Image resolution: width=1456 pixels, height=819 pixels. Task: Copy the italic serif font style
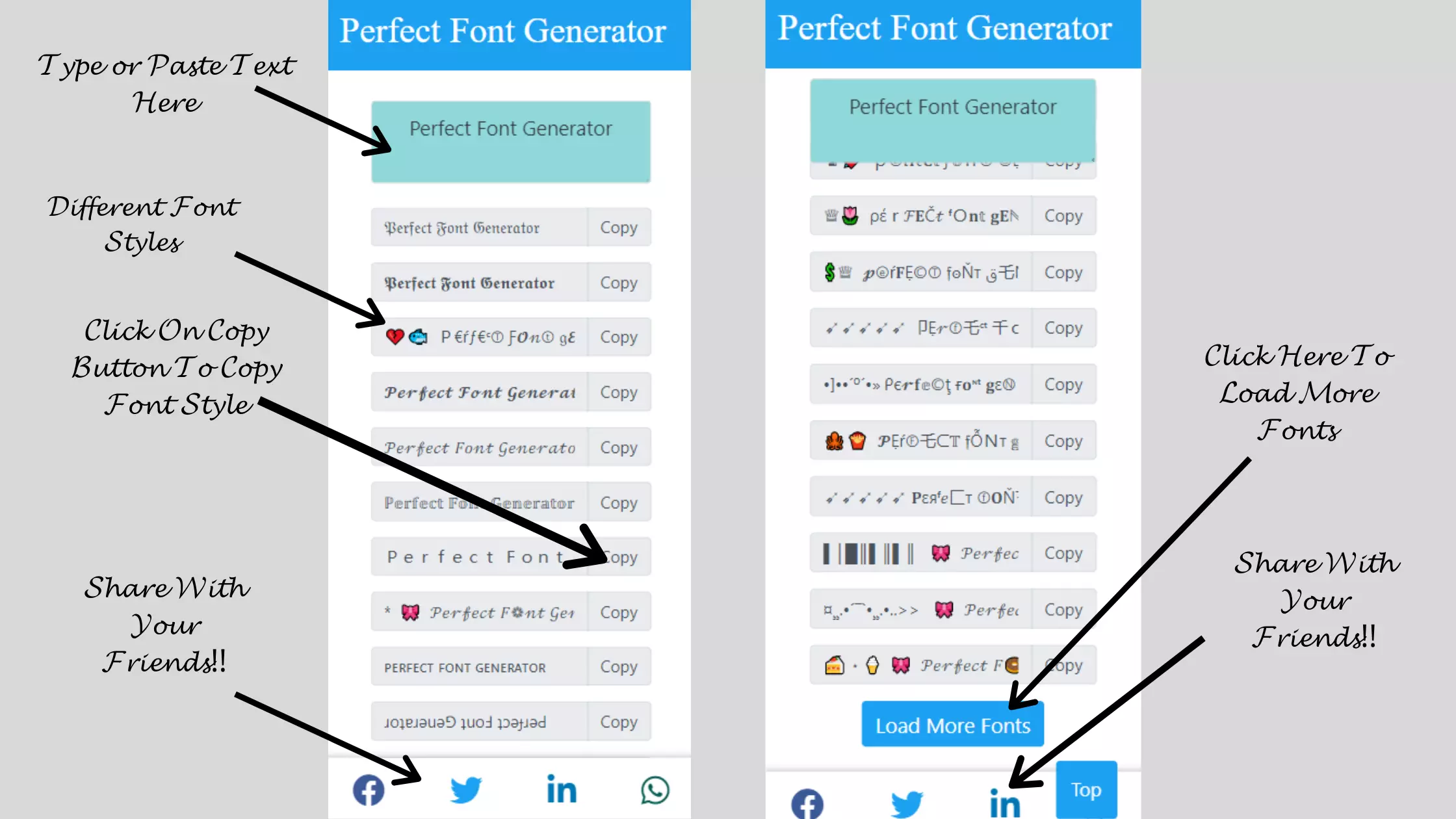point(618,447)
